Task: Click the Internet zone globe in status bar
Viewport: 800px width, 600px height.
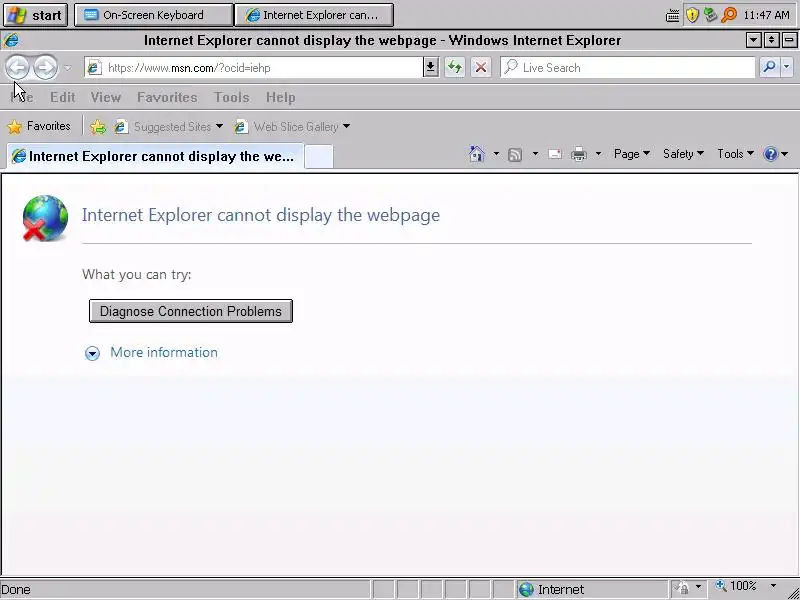Action: 526,589
